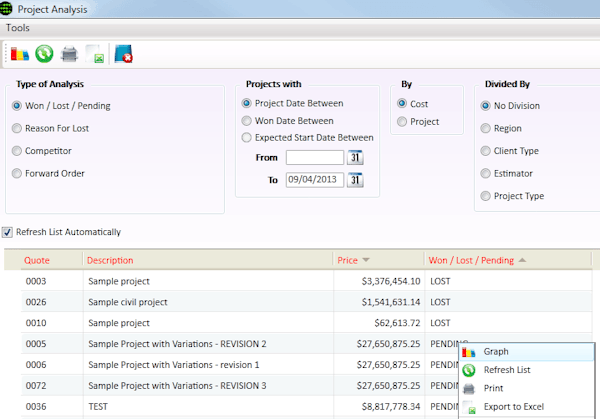600x419 pixels.
Task: Click the Export to Excel toolbar icon
Action: coord(95,54)
